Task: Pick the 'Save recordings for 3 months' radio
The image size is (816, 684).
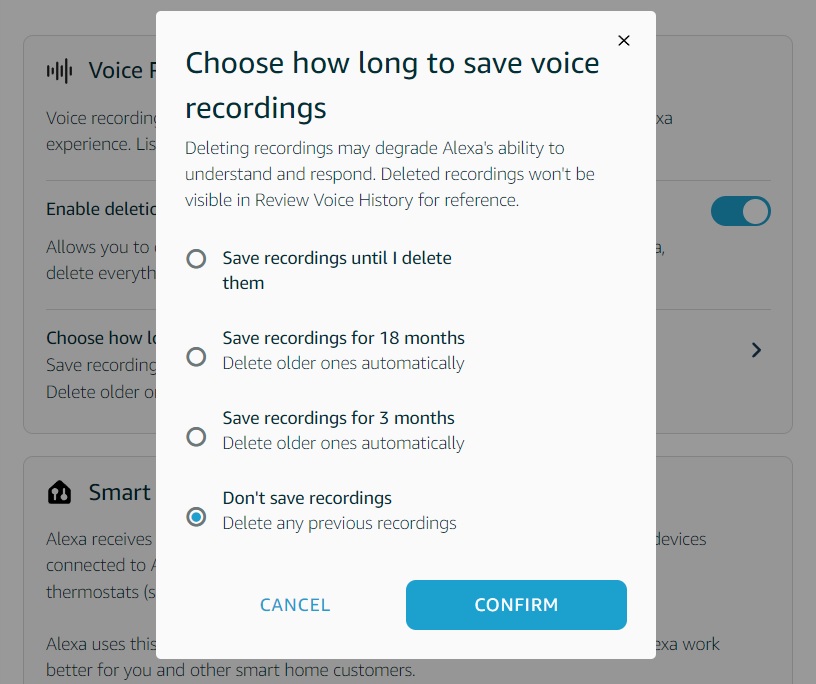Action: [197, 437]
